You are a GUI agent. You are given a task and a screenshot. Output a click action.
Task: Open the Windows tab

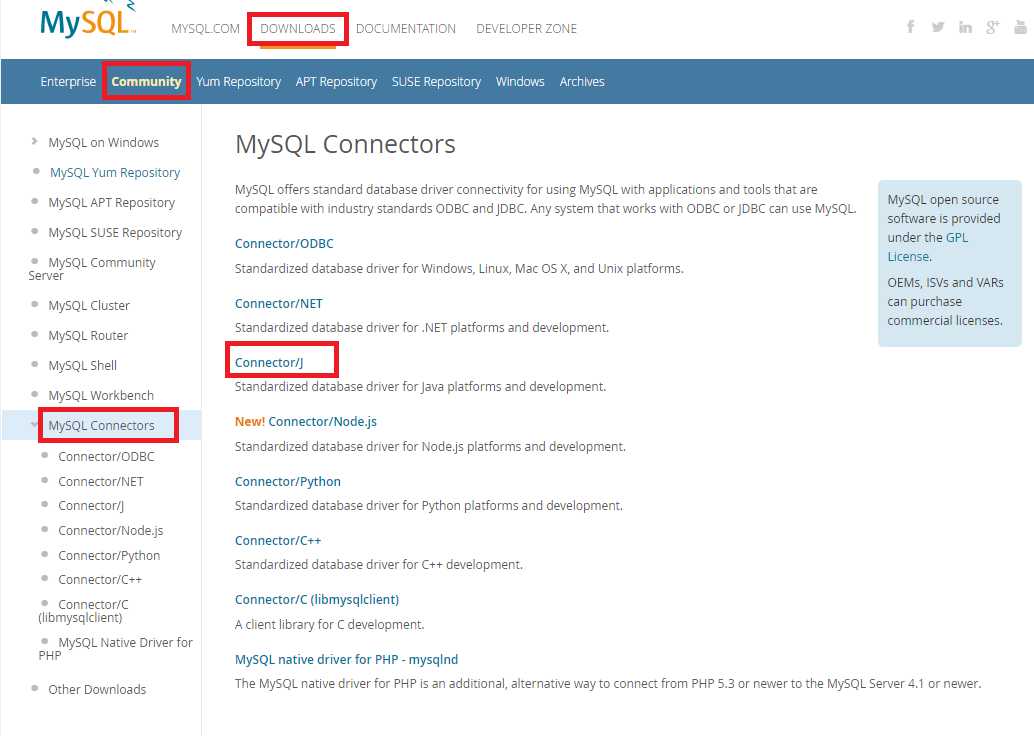520,82
